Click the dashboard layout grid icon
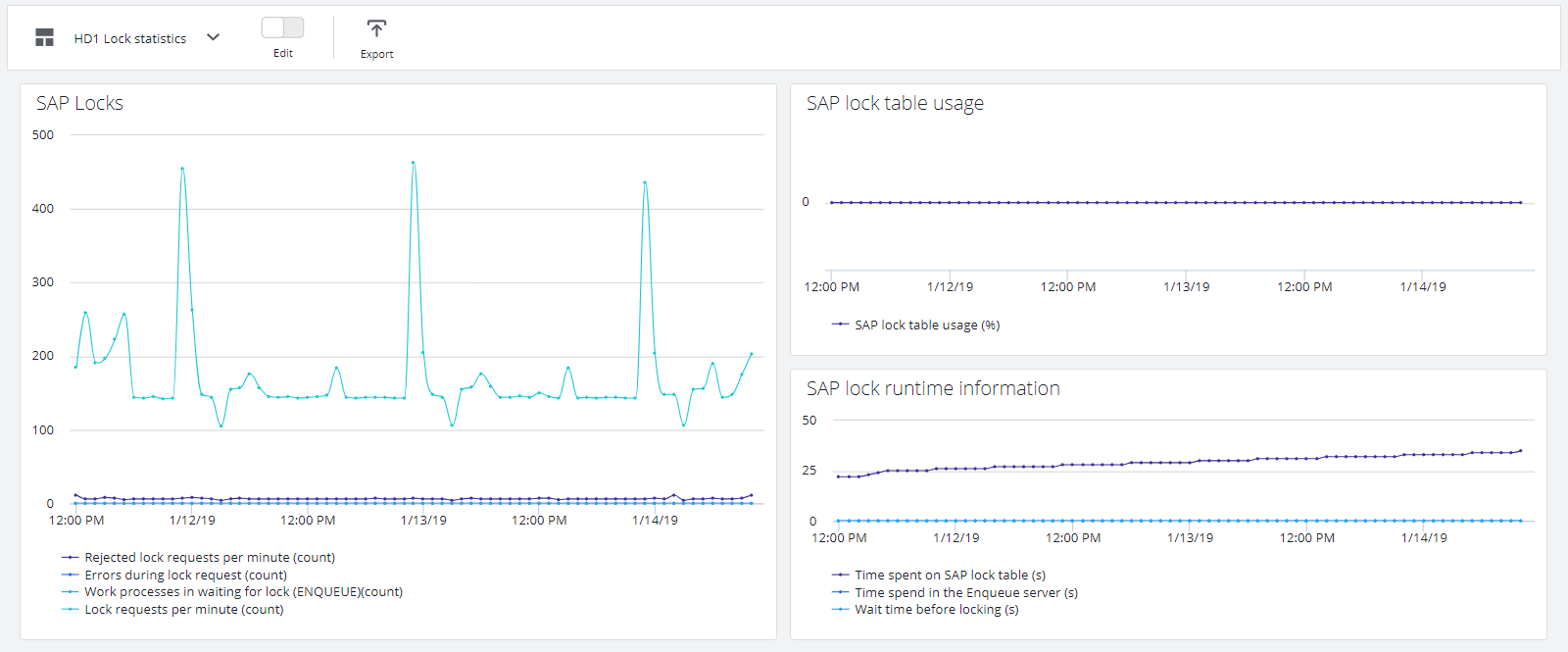This screenshot has width=1568, height=652. click(x=44, y=37)
